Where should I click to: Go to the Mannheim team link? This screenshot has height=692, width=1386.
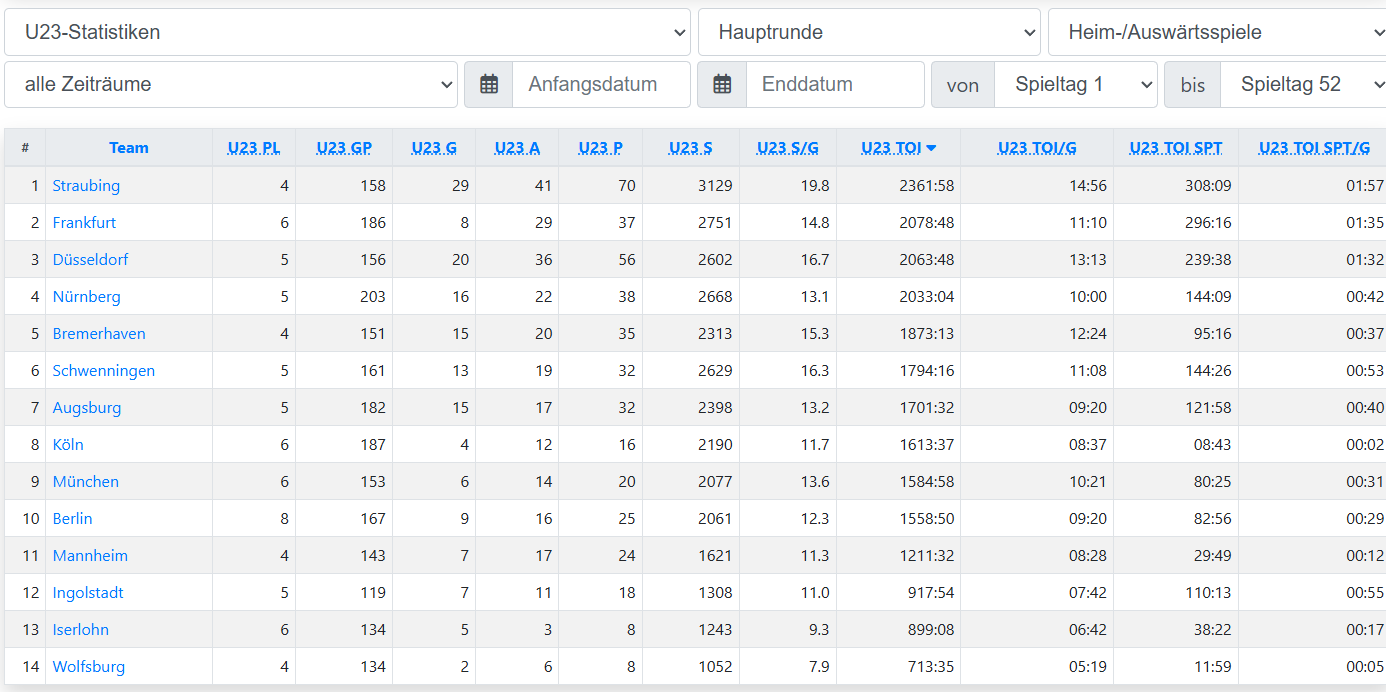(x=90, y=556)
